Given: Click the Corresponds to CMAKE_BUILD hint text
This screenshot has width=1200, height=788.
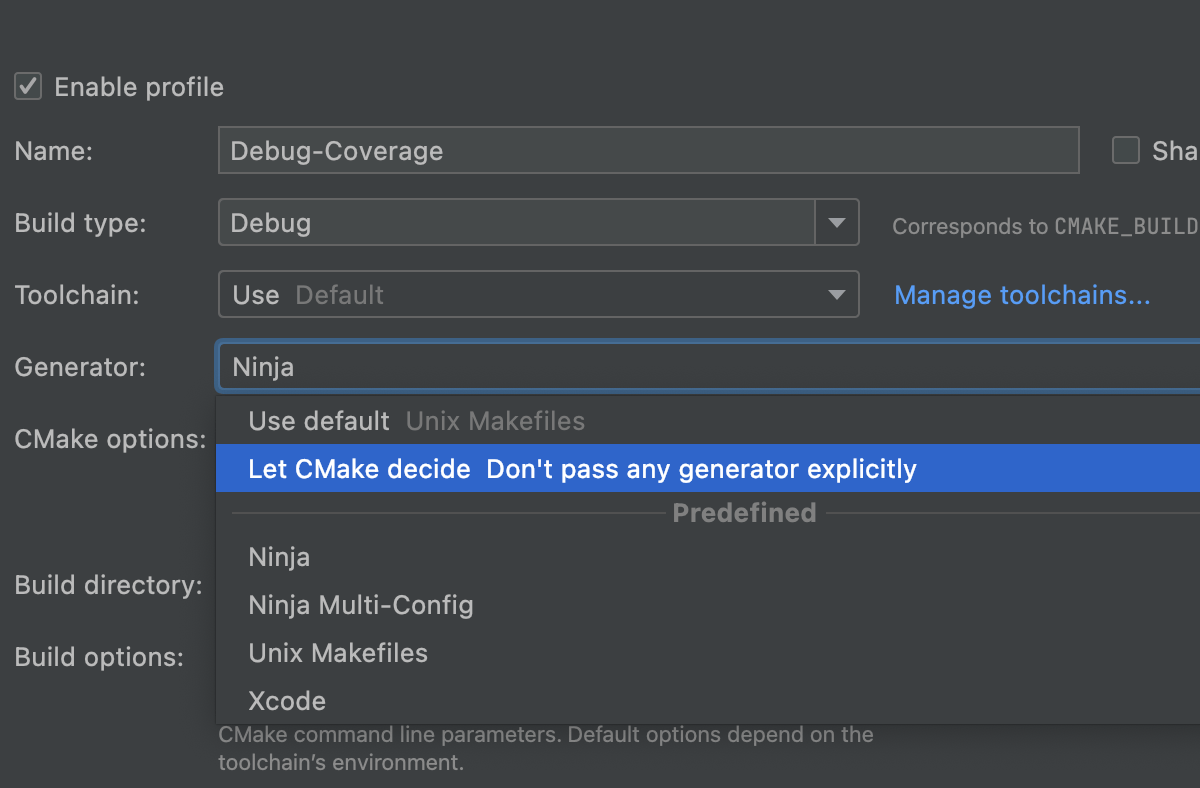Looking at the screenshot, I should coord(1045,227).
